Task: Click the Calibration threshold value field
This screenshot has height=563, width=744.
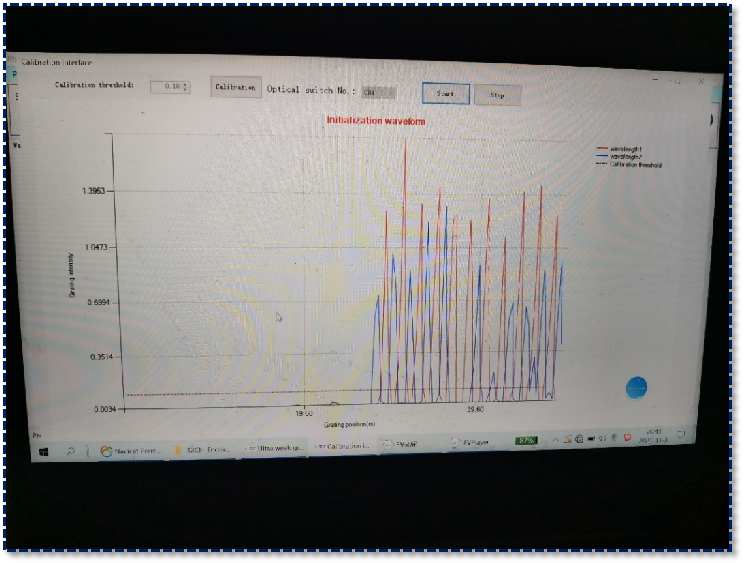Action: pos(166,87)
